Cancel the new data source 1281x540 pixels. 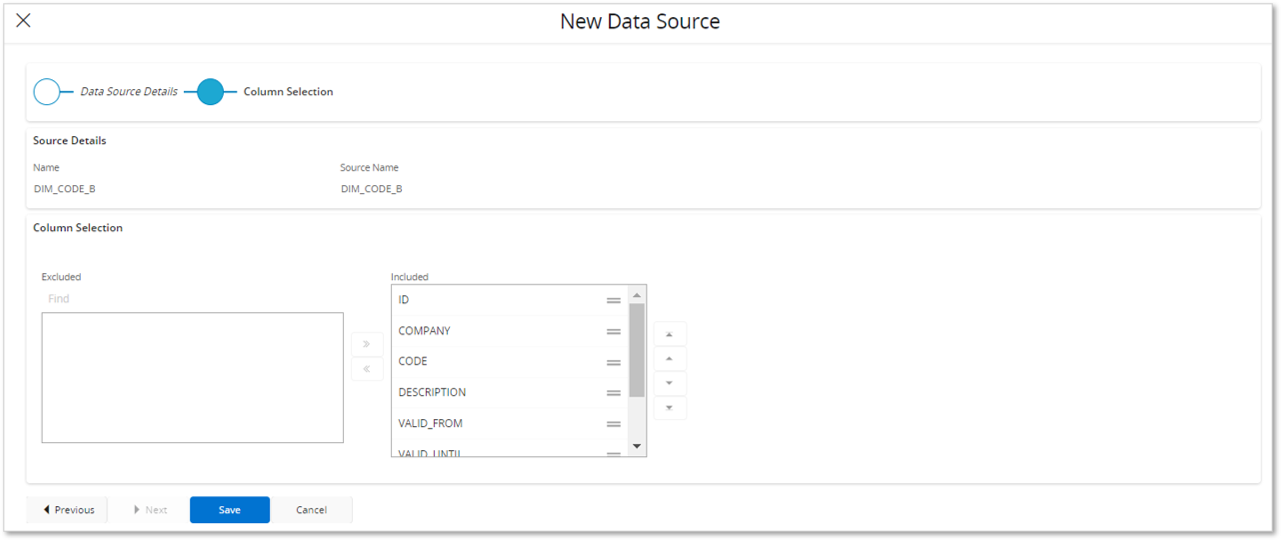click(x=311, y=510)
